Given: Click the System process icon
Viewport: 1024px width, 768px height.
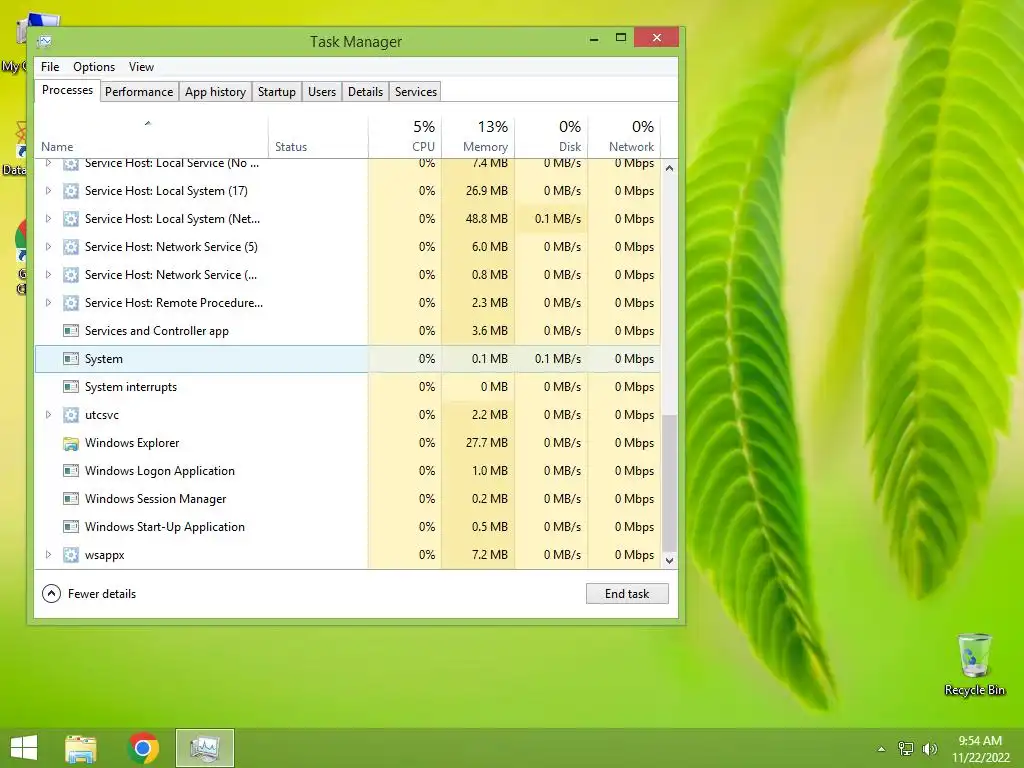Looking at the screenshot, I should 71,359.
